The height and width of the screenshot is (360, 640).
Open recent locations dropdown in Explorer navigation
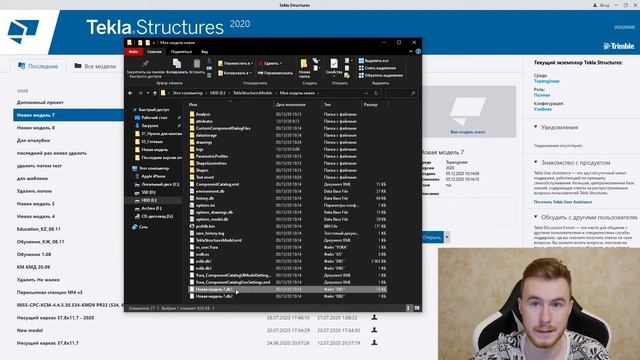148,93
